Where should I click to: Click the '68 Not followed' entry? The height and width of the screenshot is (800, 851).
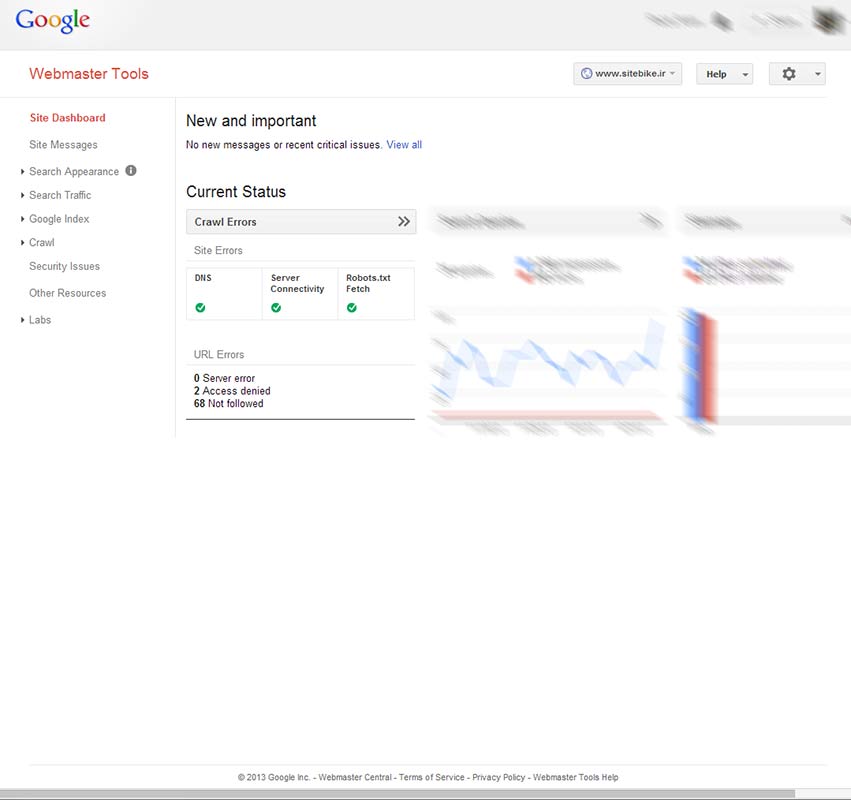click(x=228, y=404)
